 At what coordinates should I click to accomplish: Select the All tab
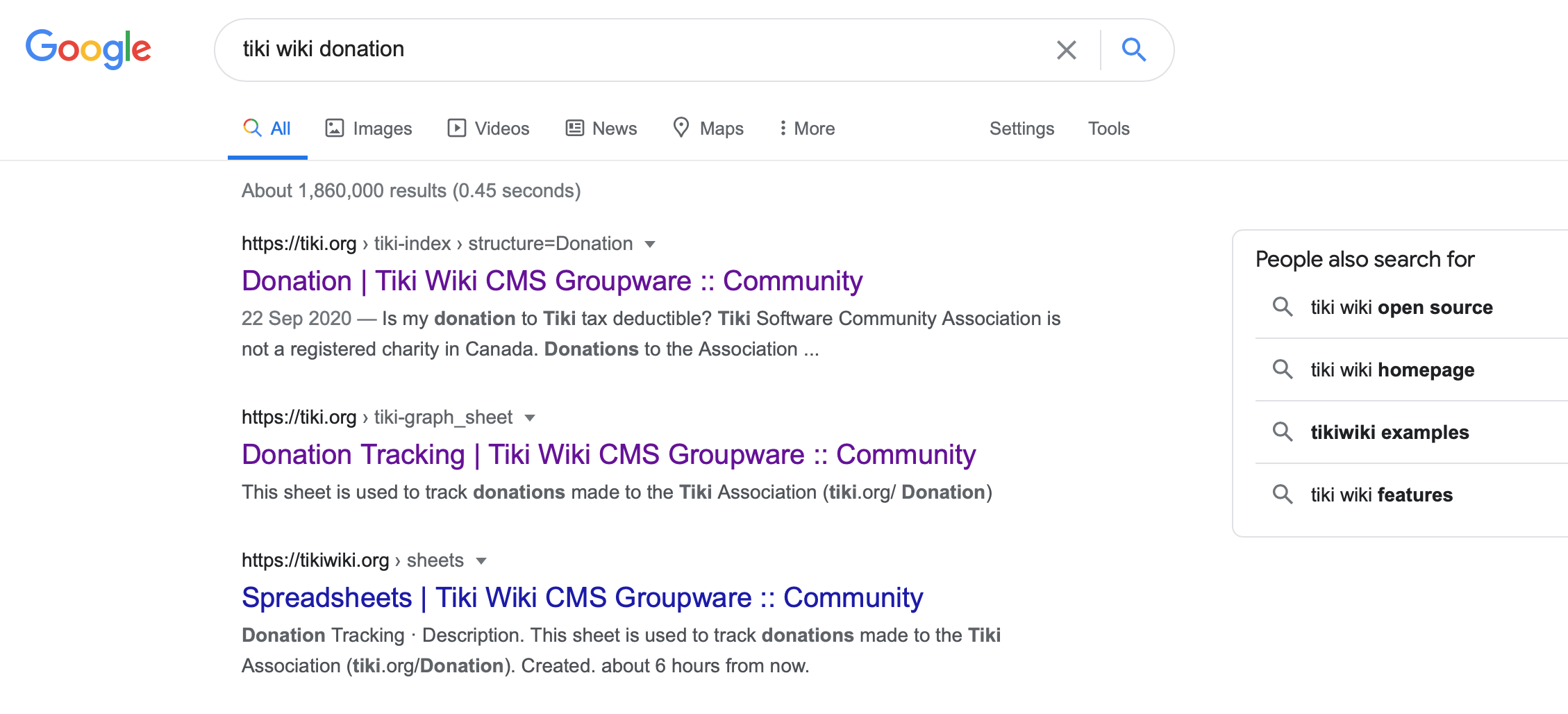coord(267,128)
